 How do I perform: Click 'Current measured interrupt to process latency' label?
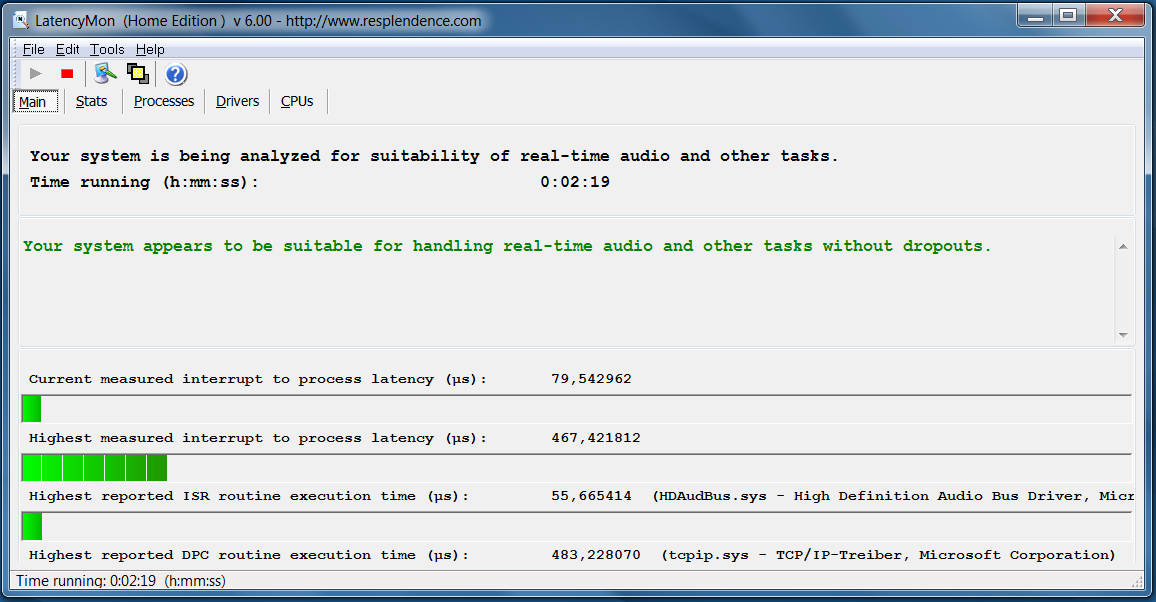[x=258, y=379]
